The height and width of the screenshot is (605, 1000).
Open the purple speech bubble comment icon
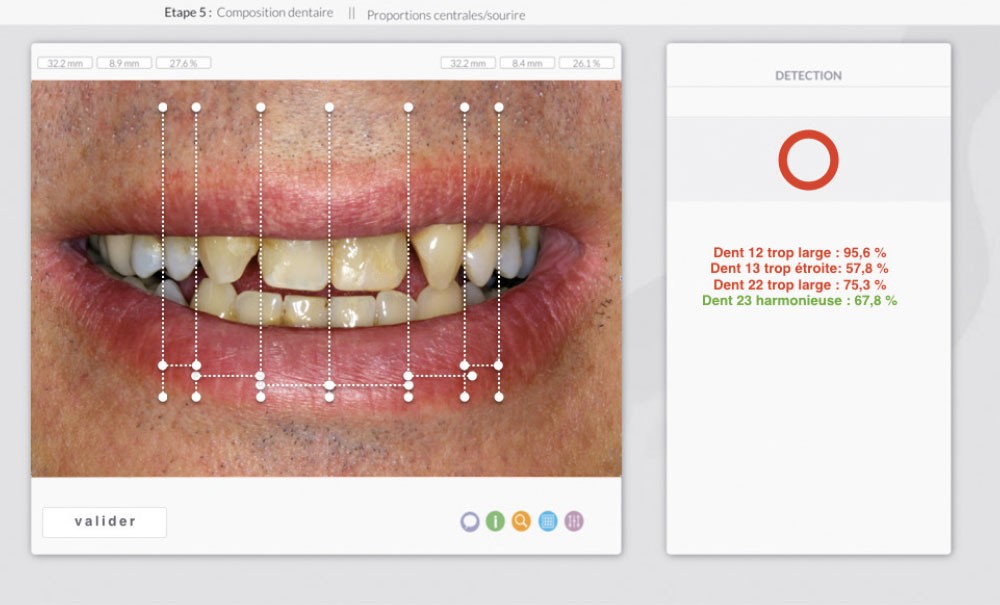[470, 521]
